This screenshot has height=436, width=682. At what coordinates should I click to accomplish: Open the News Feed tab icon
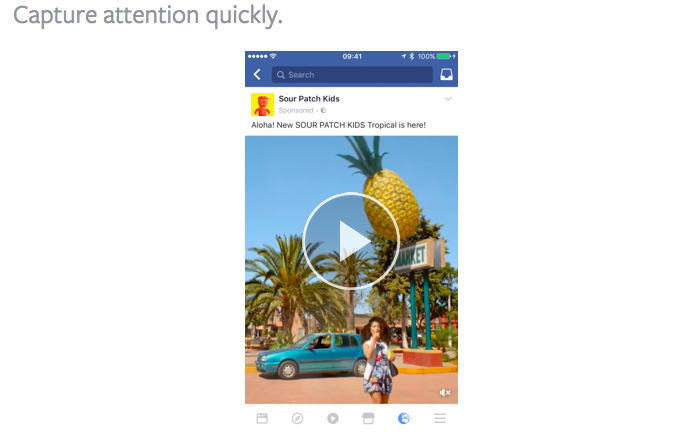(262, 418)
